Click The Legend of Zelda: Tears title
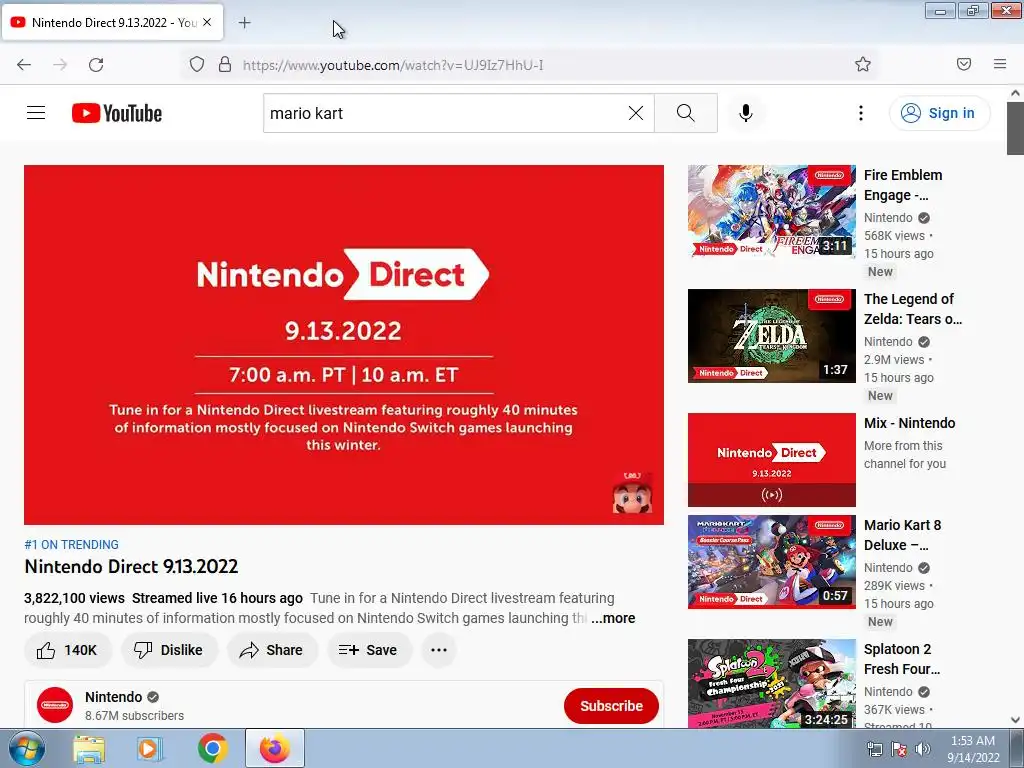 pos(913,309)
